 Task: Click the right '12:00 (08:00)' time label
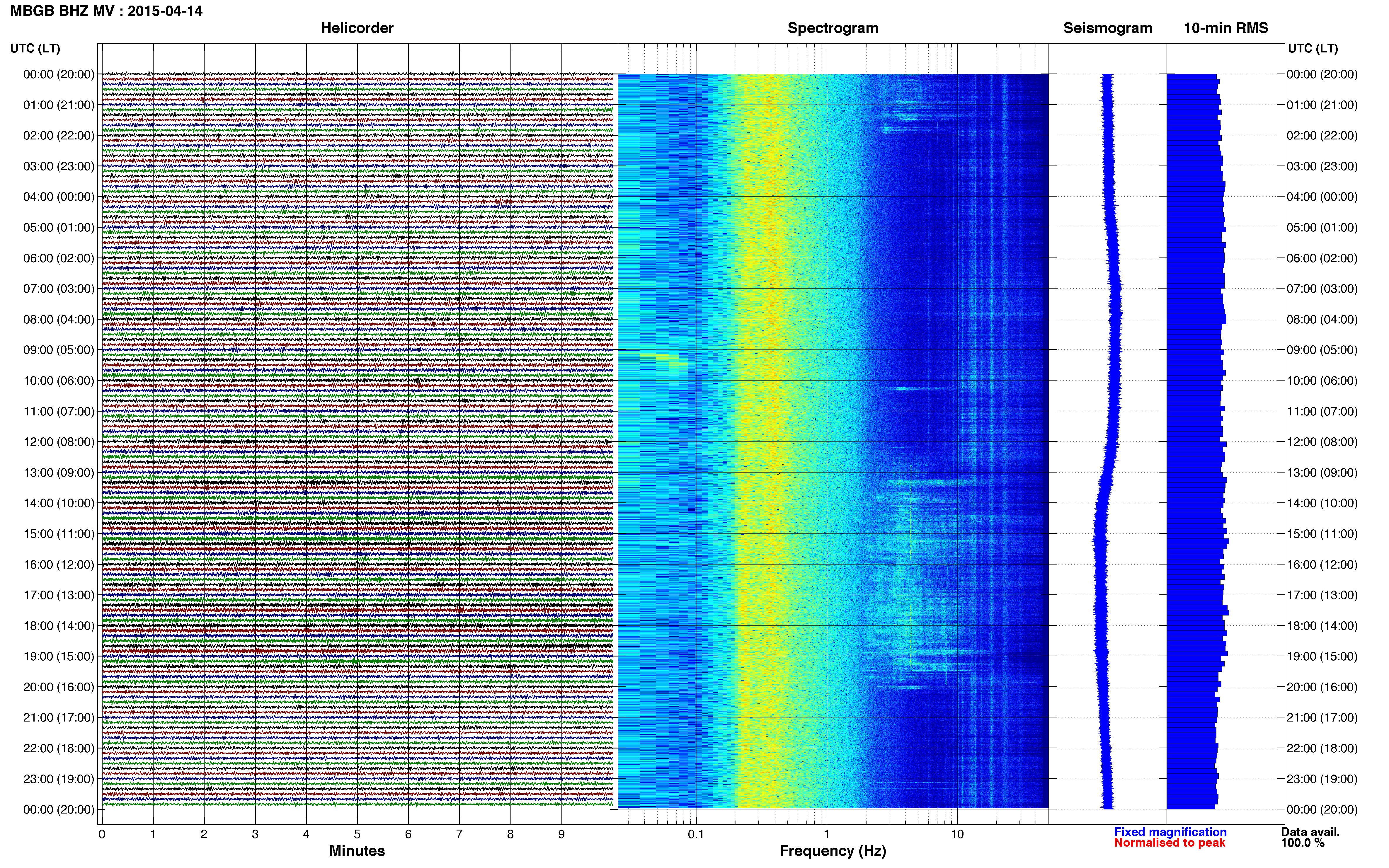1322,442
